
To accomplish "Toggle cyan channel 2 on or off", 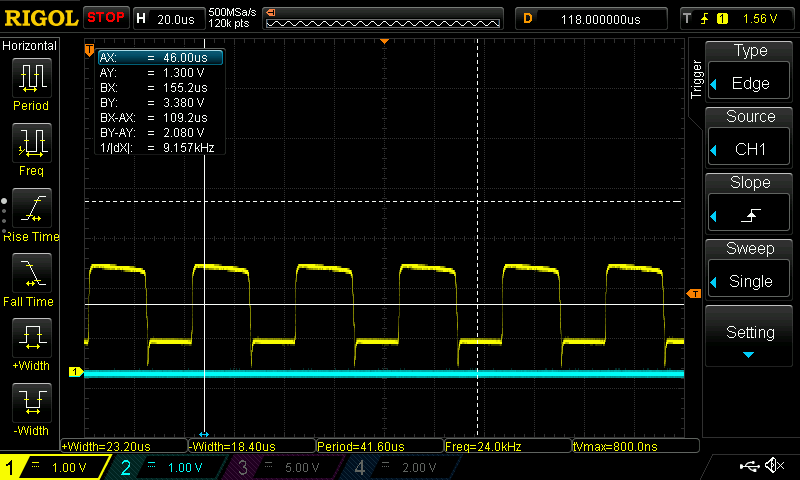I will coord(165,467).
